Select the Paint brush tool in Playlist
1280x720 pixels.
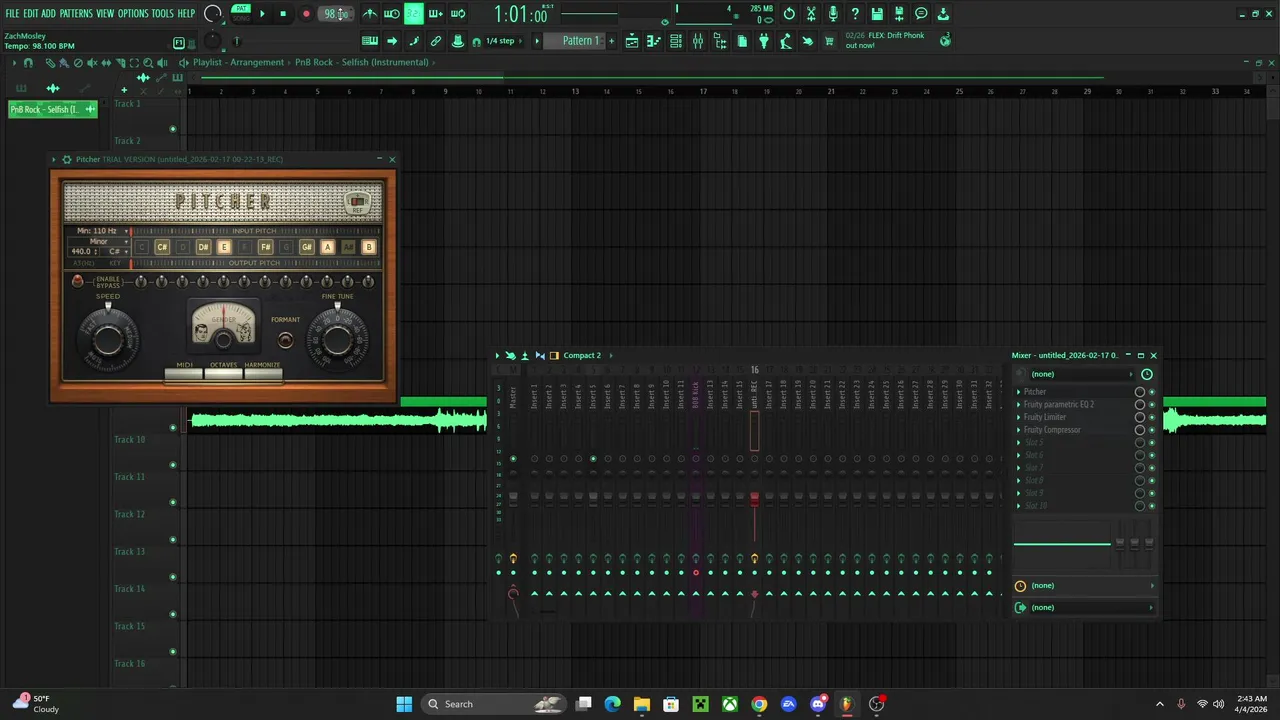pyautogui.click(x=64, y=62)
